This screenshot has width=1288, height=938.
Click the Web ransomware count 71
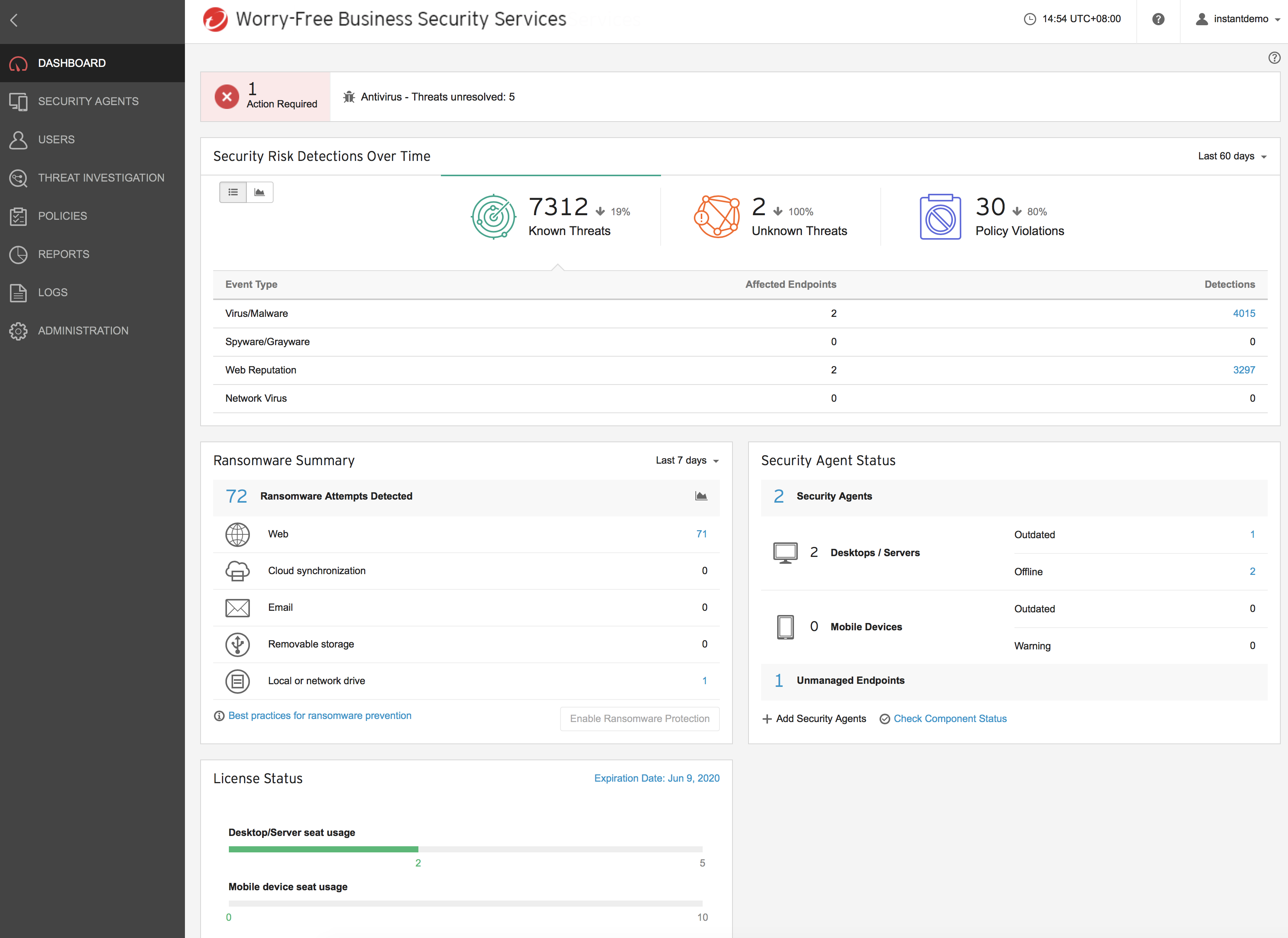tap(702, 534)
